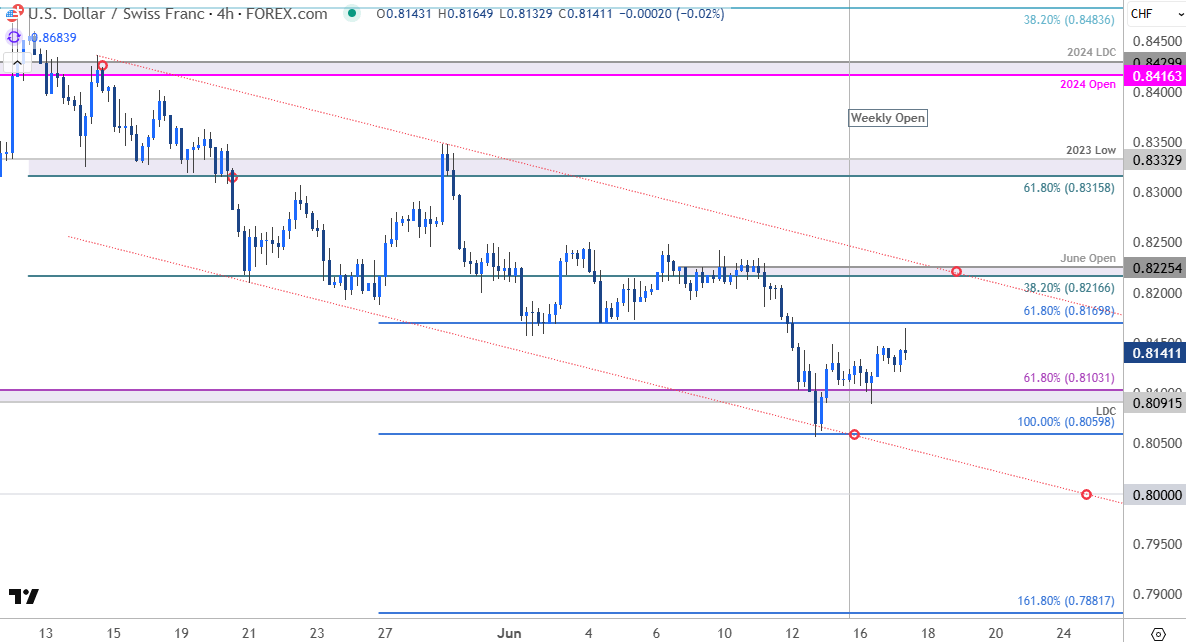Toggle the Weekly Open label
The height and width of the screenshot is (642, 1186).
(x=888, y=117)
